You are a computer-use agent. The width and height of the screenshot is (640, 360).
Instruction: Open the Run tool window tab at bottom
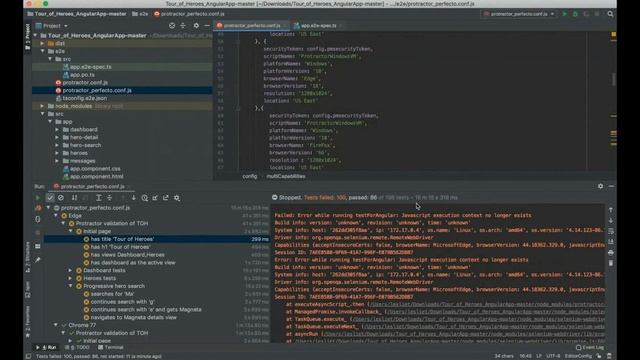(x=47, y=347)
